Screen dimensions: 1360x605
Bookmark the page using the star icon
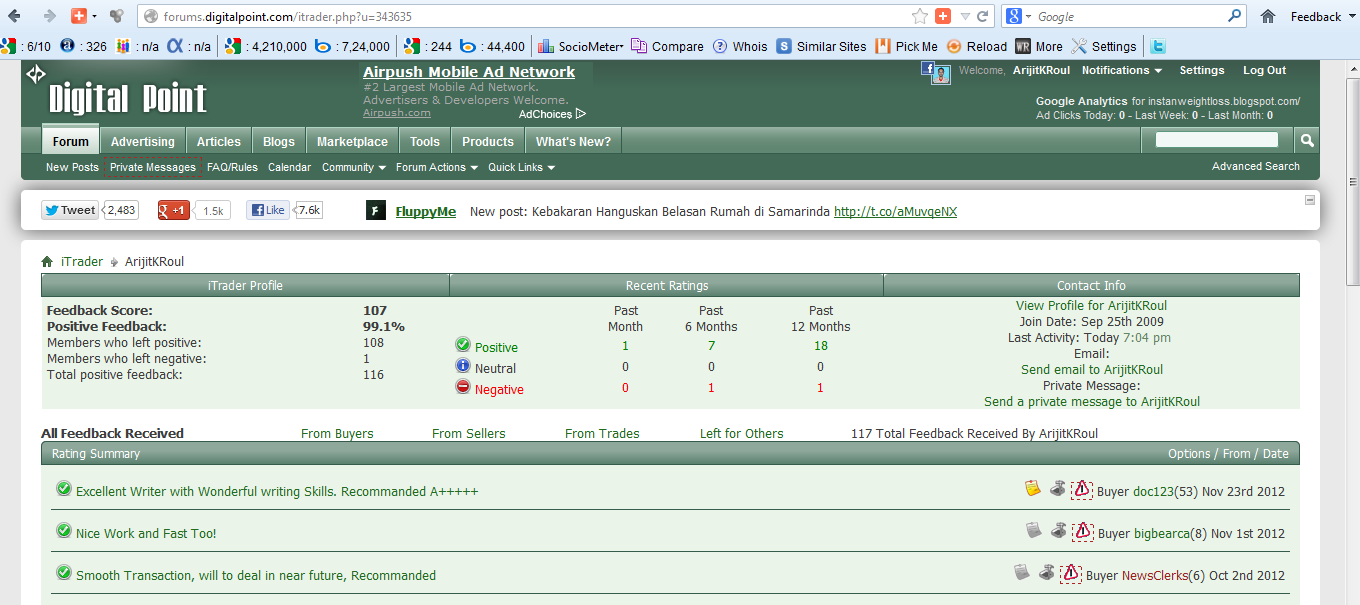coord(920,16)
